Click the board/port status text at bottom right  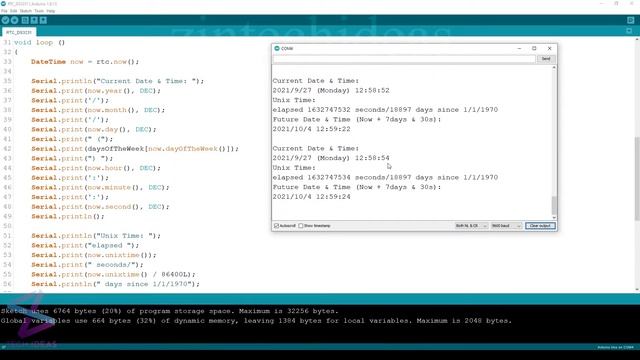(x=616, y=347)
